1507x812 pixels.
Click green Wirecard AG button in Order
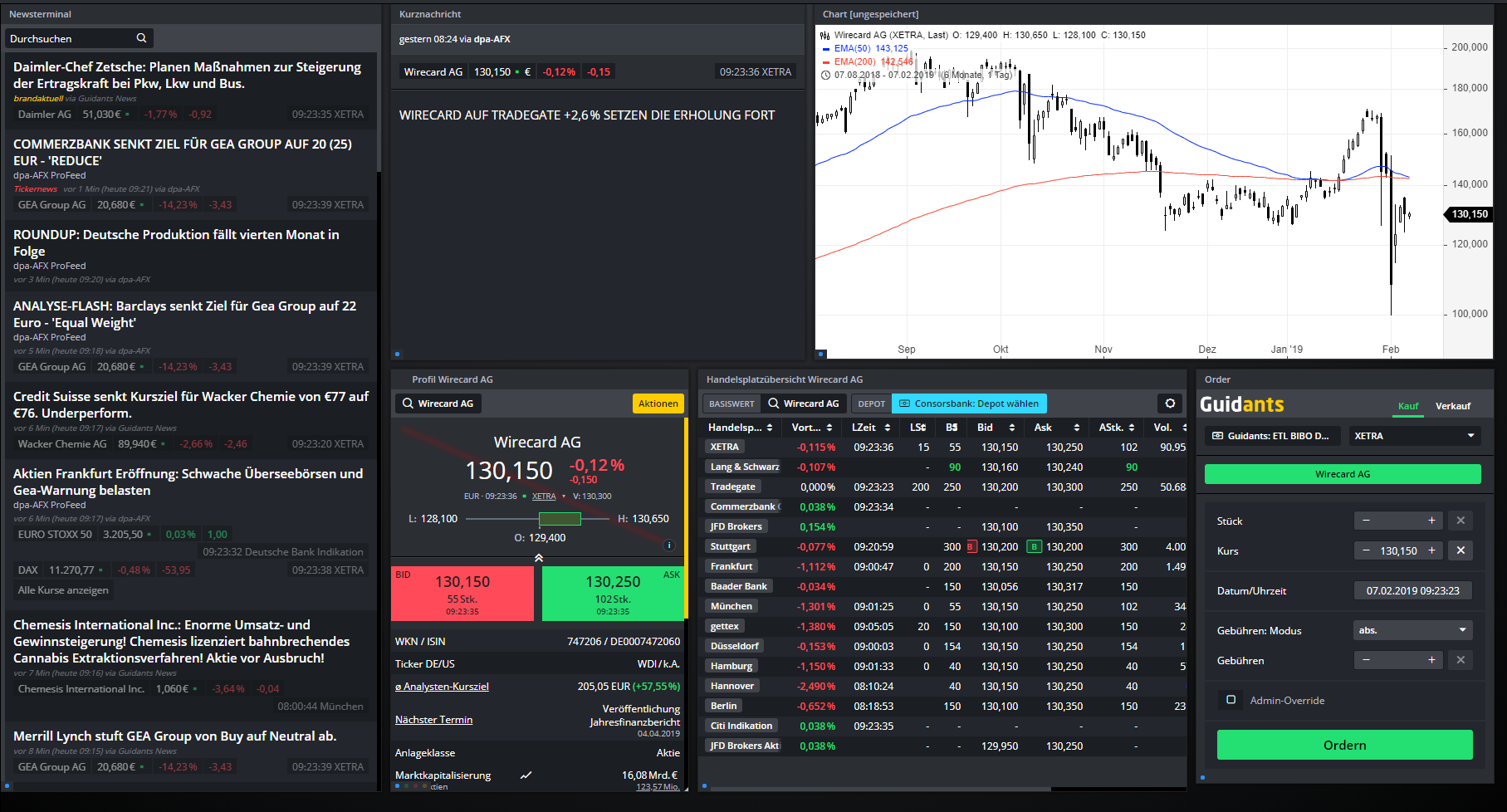(1343, 474)
